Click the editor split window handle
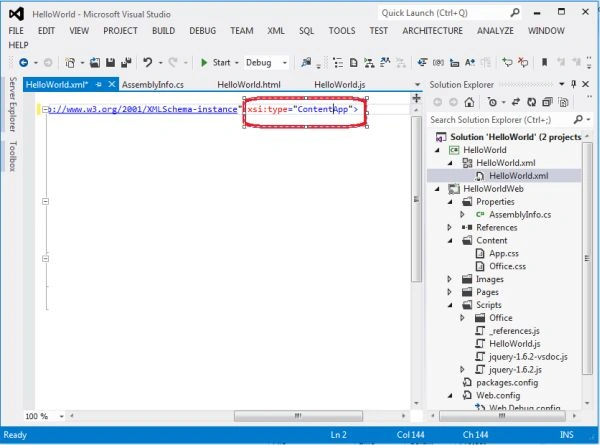This screenshot has height=445, width=600. (416, 99)
